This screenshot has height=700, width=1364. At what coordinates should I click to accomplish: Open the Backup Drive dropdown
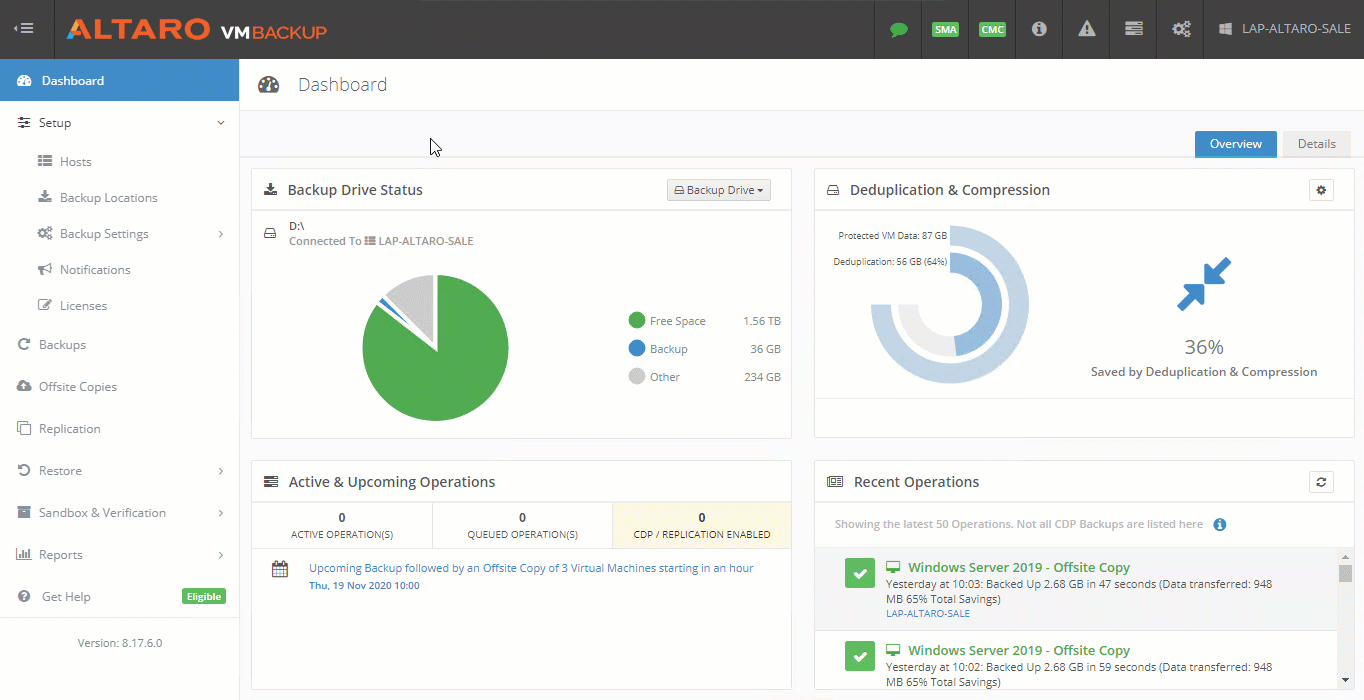pyautogui.click(x=718, y=190)
